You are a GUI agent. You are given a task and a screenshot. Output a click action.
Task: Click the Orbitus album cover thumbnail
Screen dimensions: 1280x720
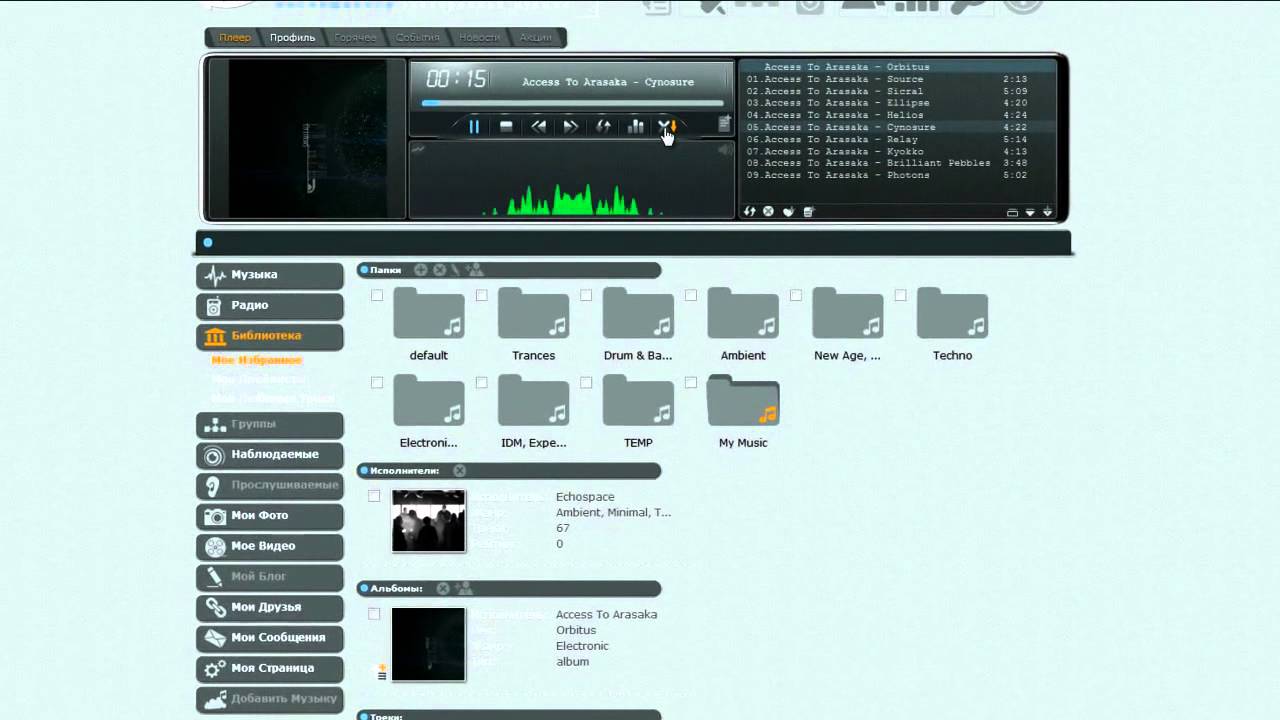428,644
